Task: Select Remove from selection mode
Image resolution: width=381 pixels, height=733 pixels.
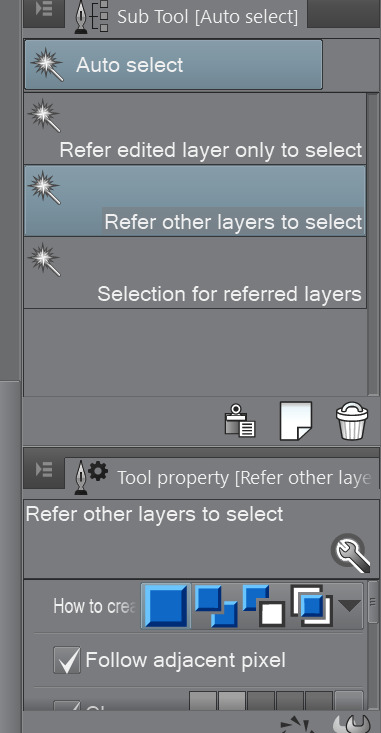Action: pyautogui.click(x=264, y=606)
